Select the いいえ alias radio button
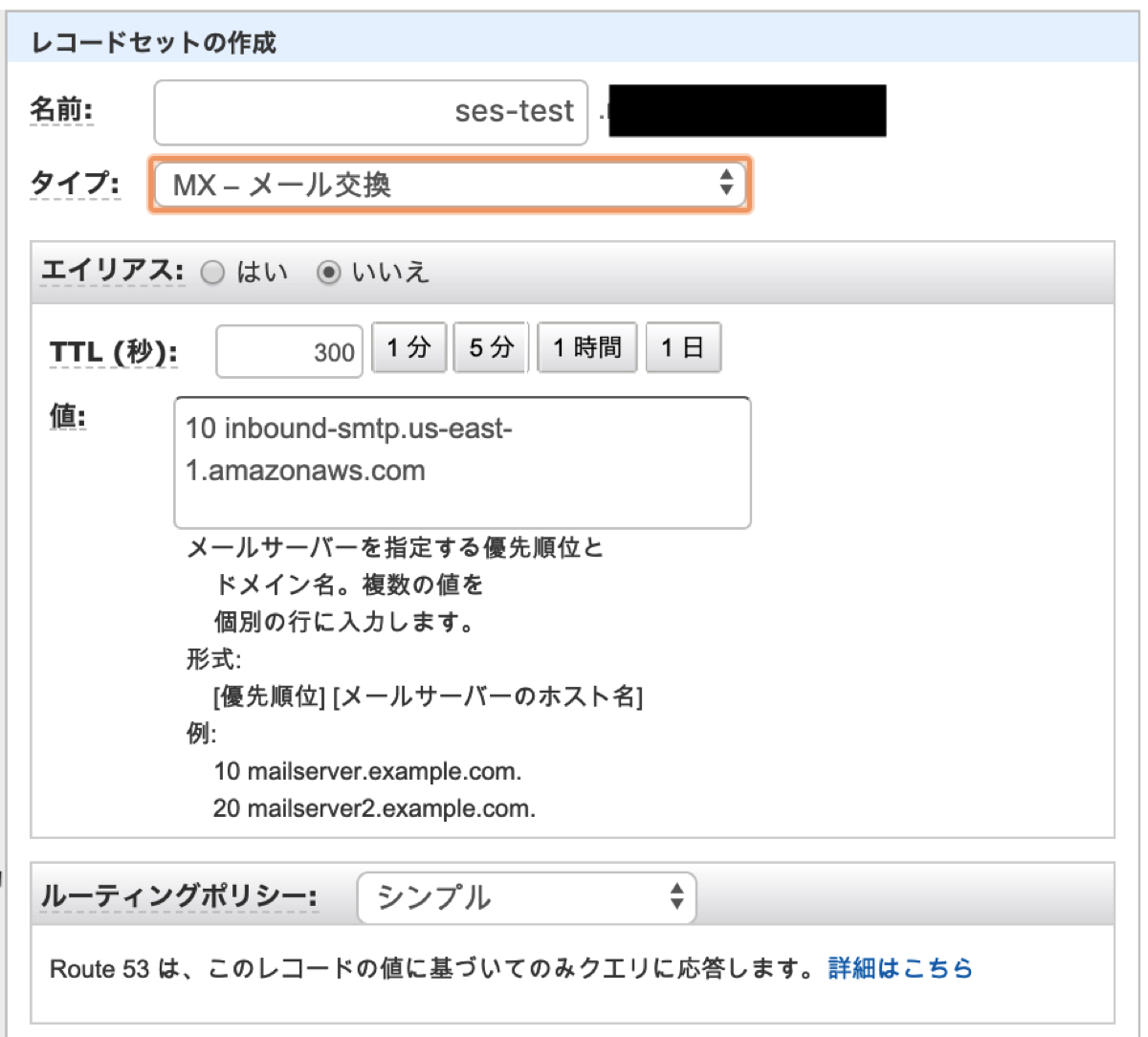 tap(328, 273)
